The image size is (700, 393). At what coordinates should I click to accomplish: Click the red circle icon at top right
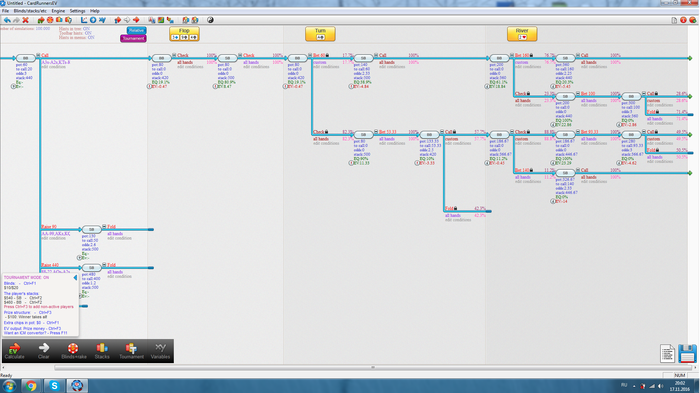(683, 20)
